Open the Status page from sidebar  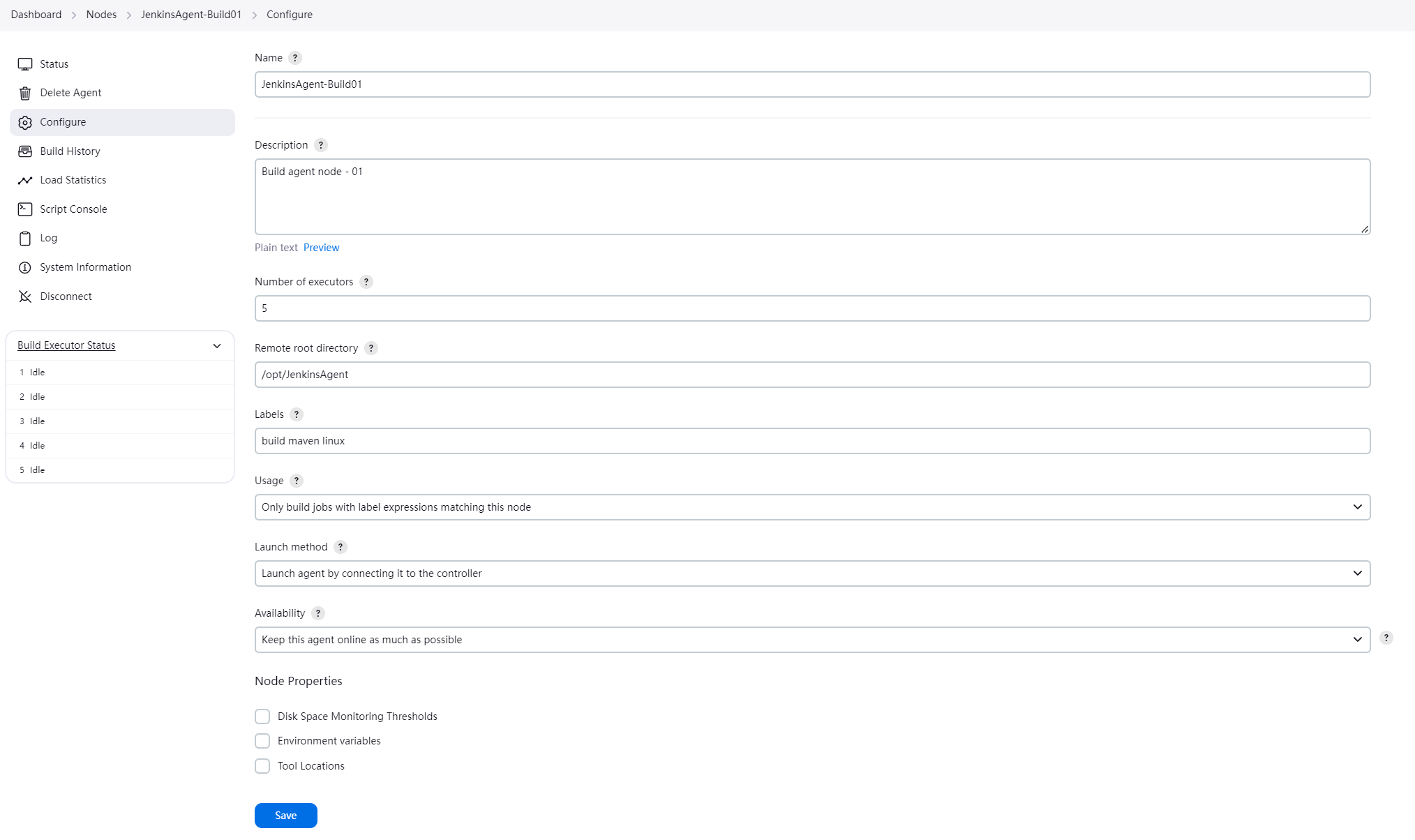point(54,63)
